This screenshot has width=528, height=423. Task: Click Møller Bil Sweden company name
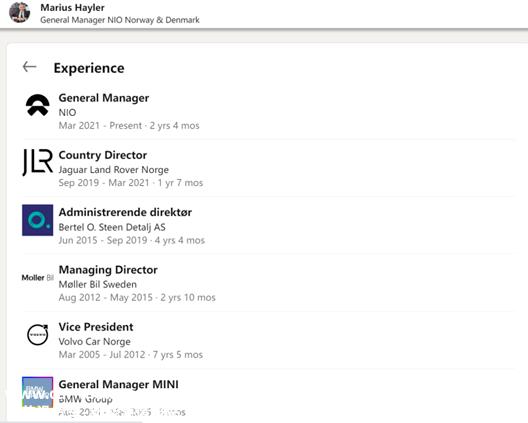pyautogui.click(x=98, y=284)
